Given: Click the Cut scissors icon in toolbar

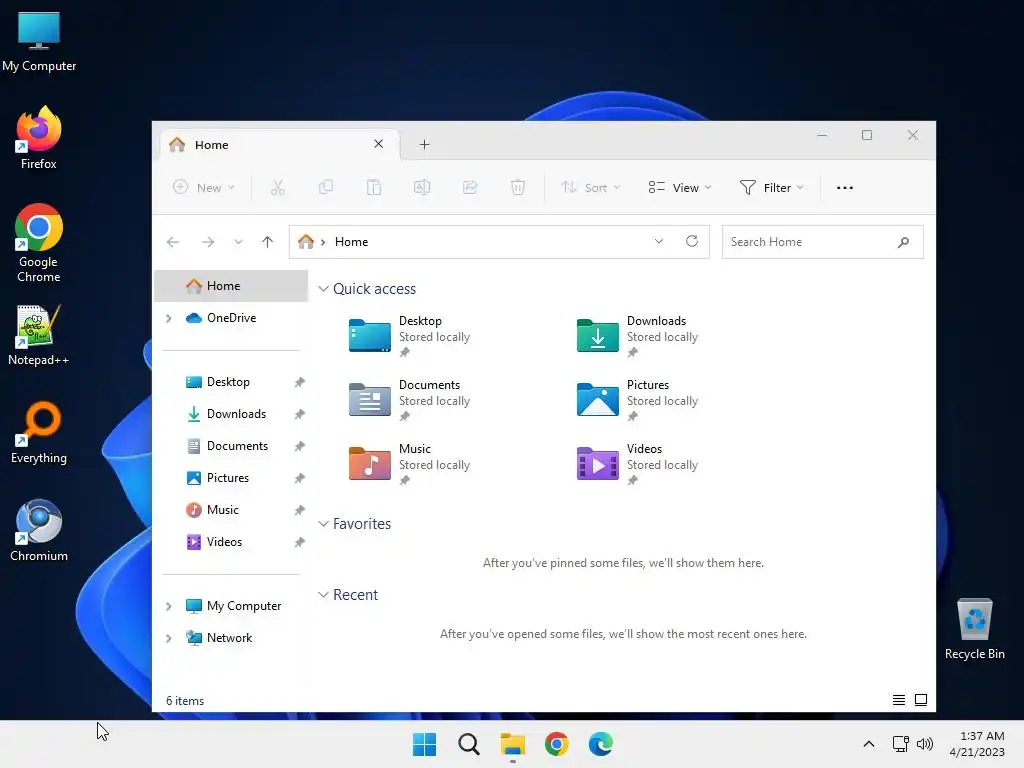Looking at the screenshot, I should tap(278, 187).
